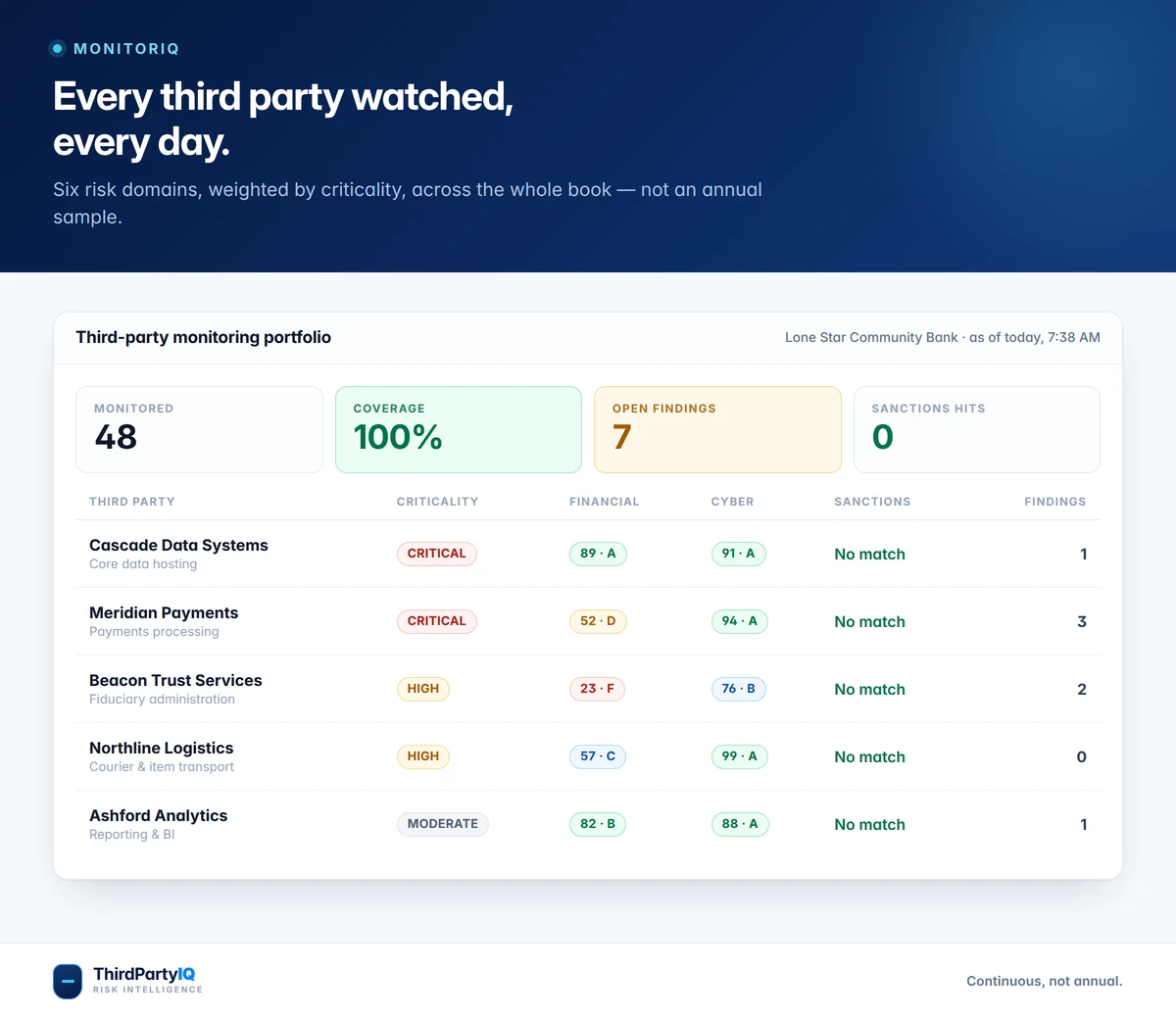Sort by Findings column header
The height and width of the screenshot is (1019, 1176).
point(1055,502)
